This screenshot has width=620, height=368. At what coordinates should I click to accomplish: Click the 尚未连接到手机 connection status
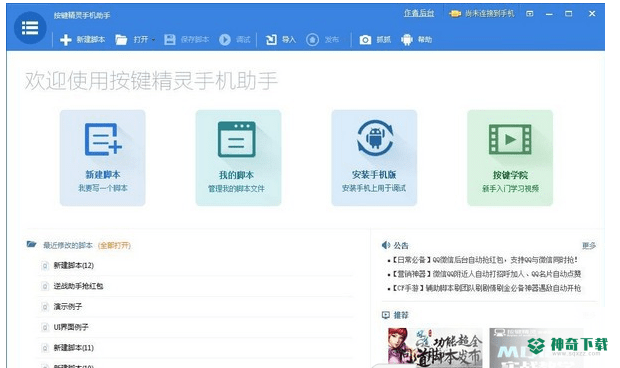pos(490,14)
